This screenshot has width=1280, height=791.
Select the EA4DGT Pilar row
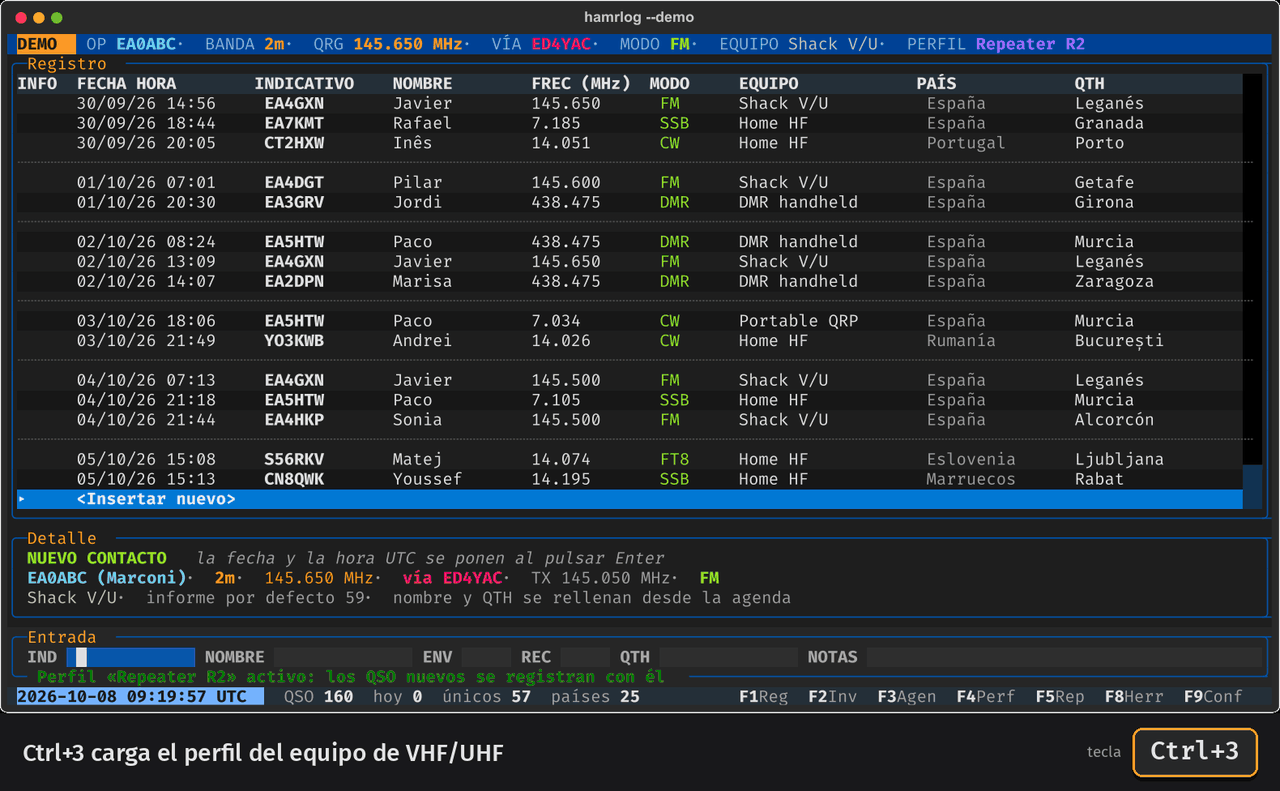click(x=630, y=182)
